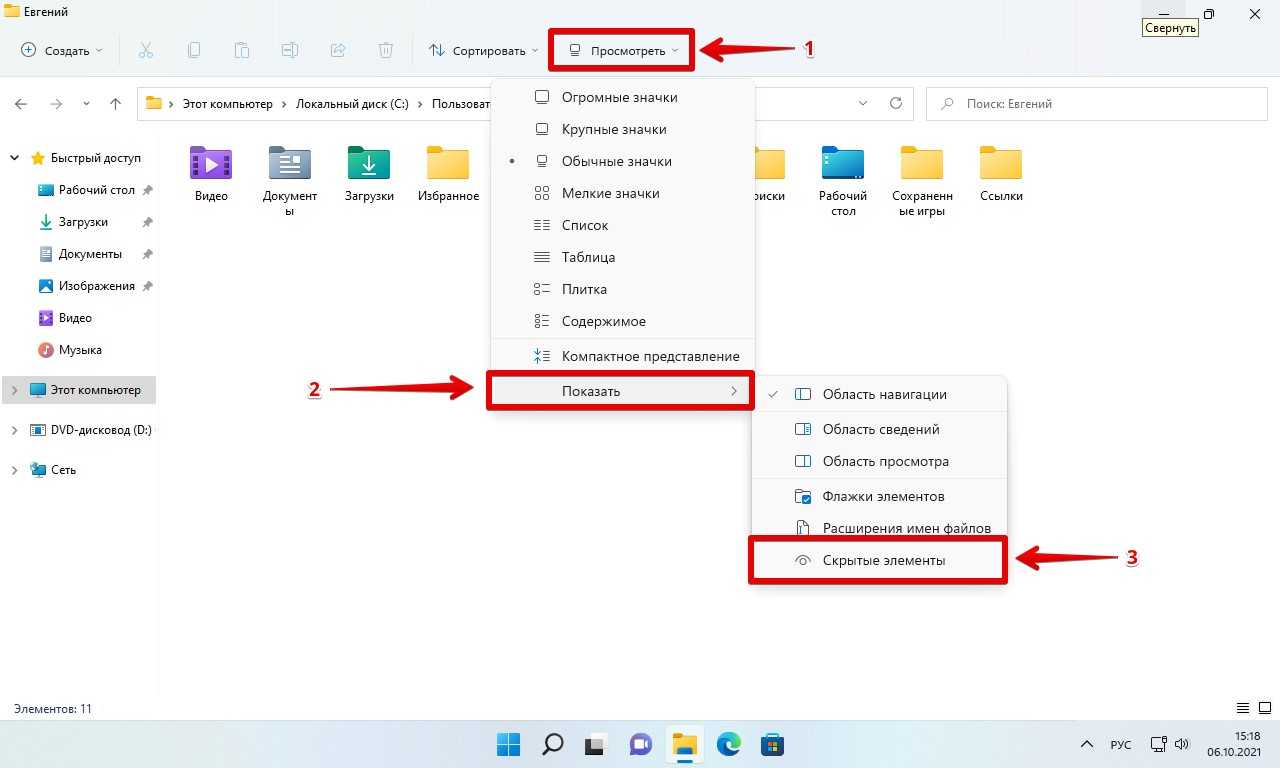Refresh the current folder view
Viewport: 1280px width, 768px height.
coord(896,104)
